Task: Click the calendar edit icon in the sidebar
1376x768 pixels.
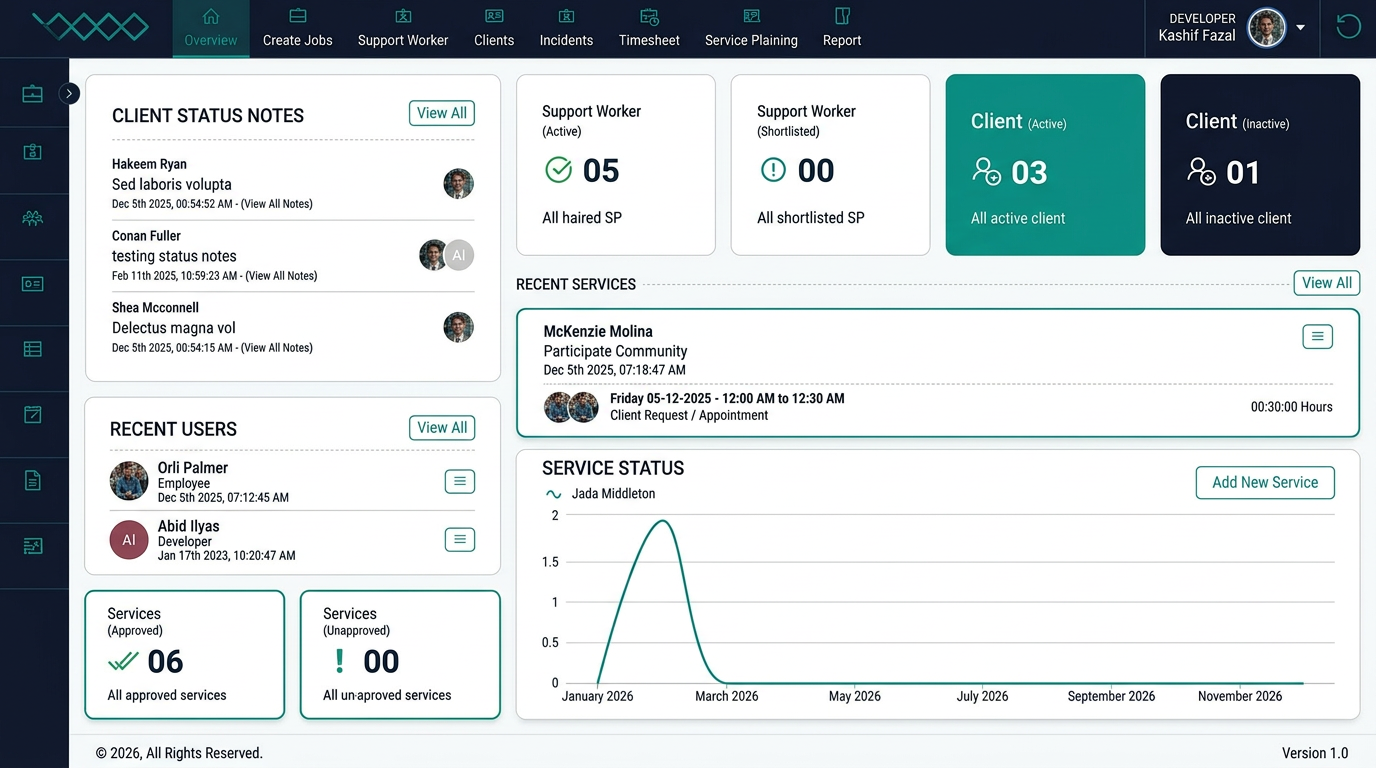Action: (33, 415)
